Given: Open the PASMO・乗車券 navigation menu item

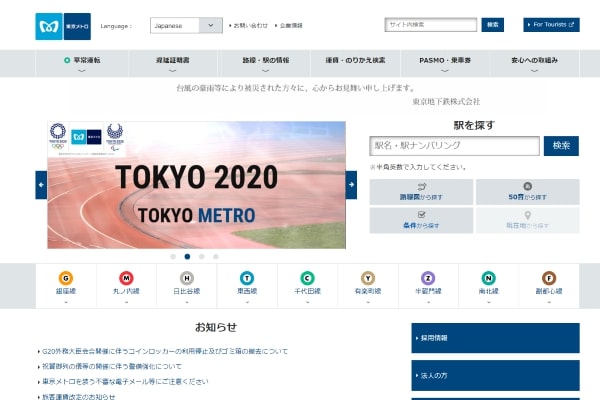Looking at the screenshot, I should click(x=445, y=64).
